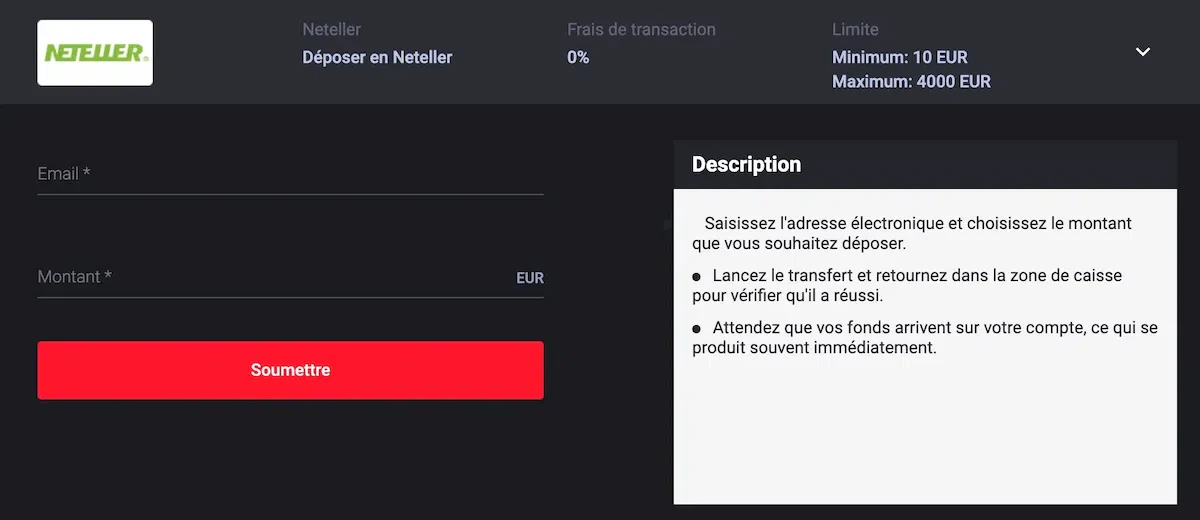The image size is (1200, 520).
Task: Click the 'Maximum: 4000 EUR' limit text
Action: (x=911, y=81)
